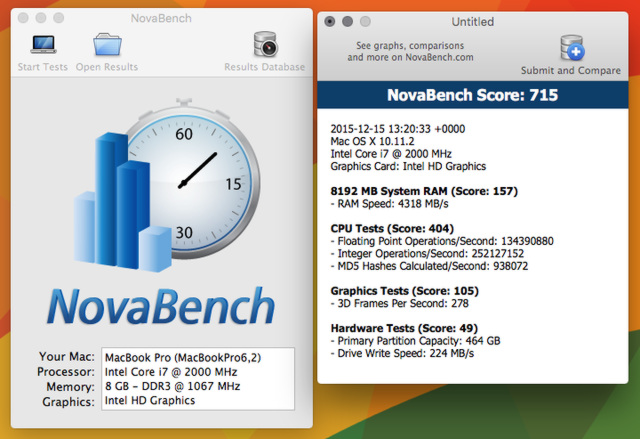The width and height of the screenshot is (640, 439).
Task: Click Hardware Tests (Score: 49) heading
Action: (404, 328)
